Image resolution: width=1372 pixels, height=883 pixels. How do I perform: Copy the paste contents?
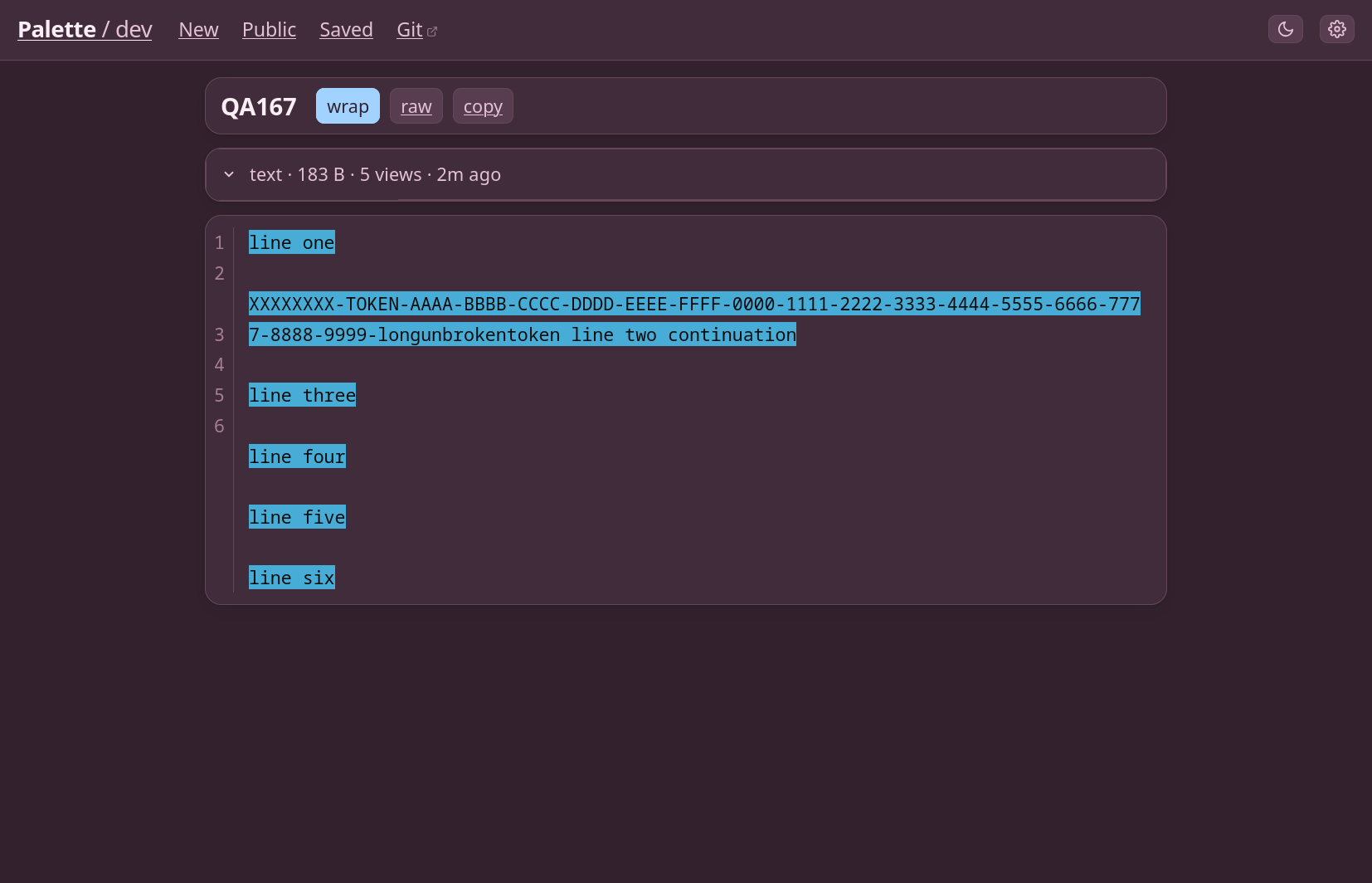tap(483, 106)
